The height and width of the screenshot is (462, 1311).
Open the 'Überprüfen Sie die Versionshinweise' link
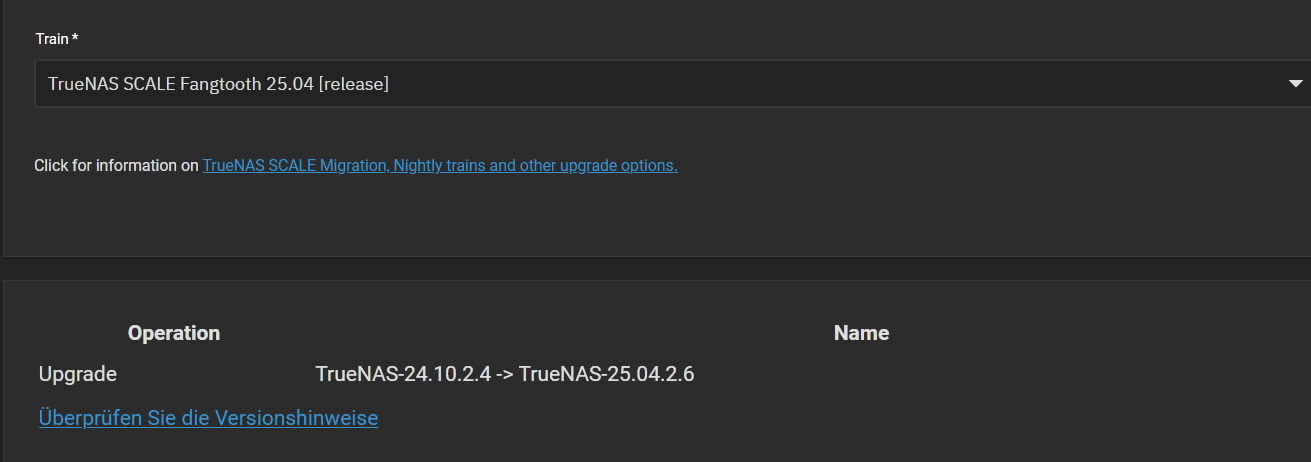click(208, 418)
